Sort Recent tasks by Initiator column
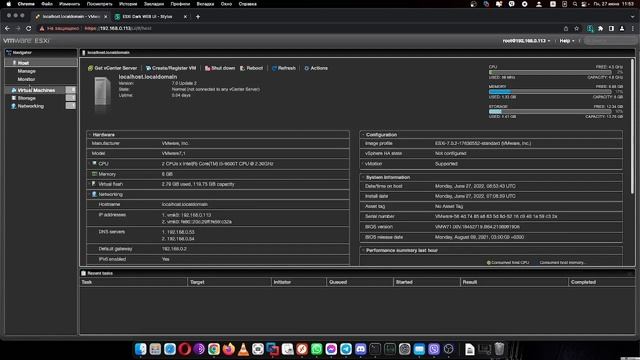This screenshot has width=640, height=360. tap(299, 282)
